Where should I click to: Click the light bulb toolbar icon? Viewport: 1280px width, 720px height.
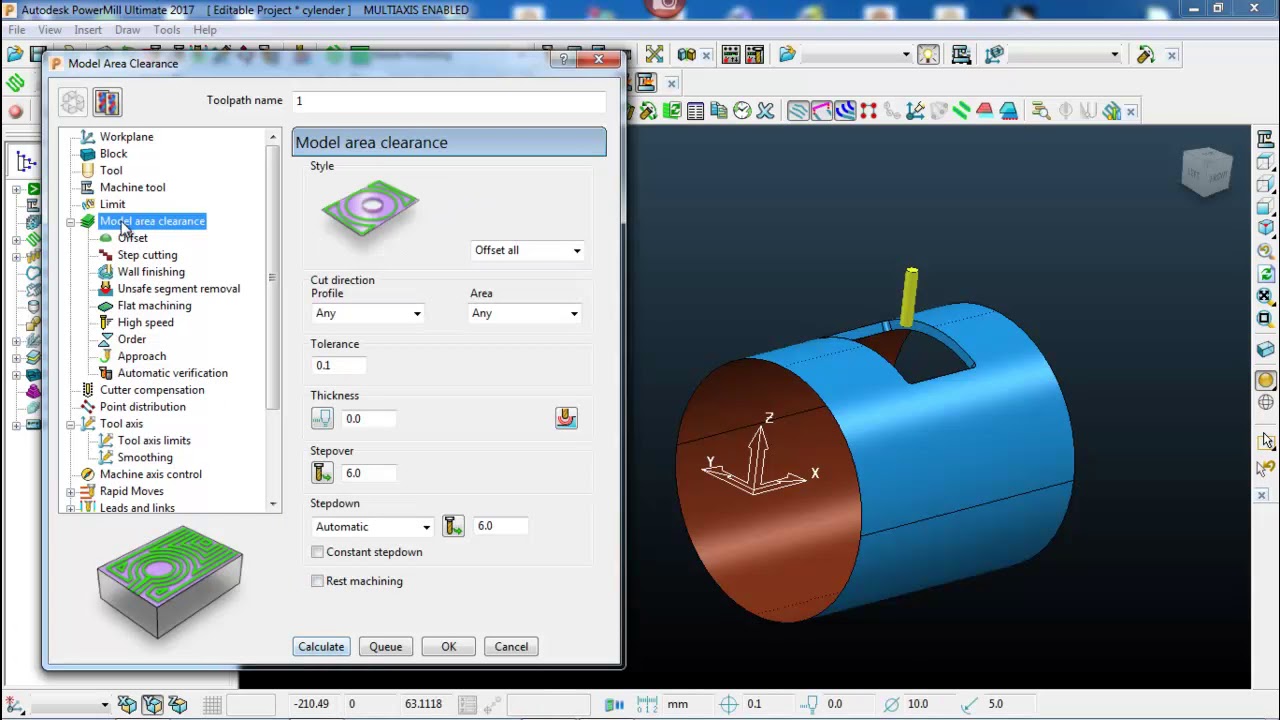pyautogui.click(x=928, y=55)
